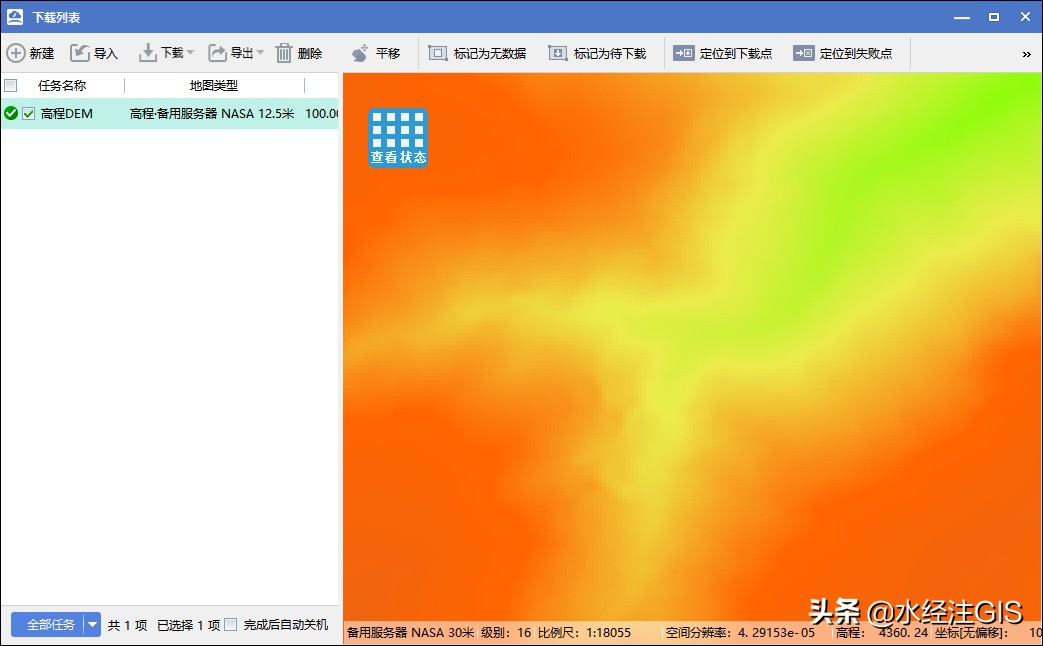The image size is (1043, 646).
Task: Expand the 导出 dropdown arrow
Action: click(x=260, y=53)
